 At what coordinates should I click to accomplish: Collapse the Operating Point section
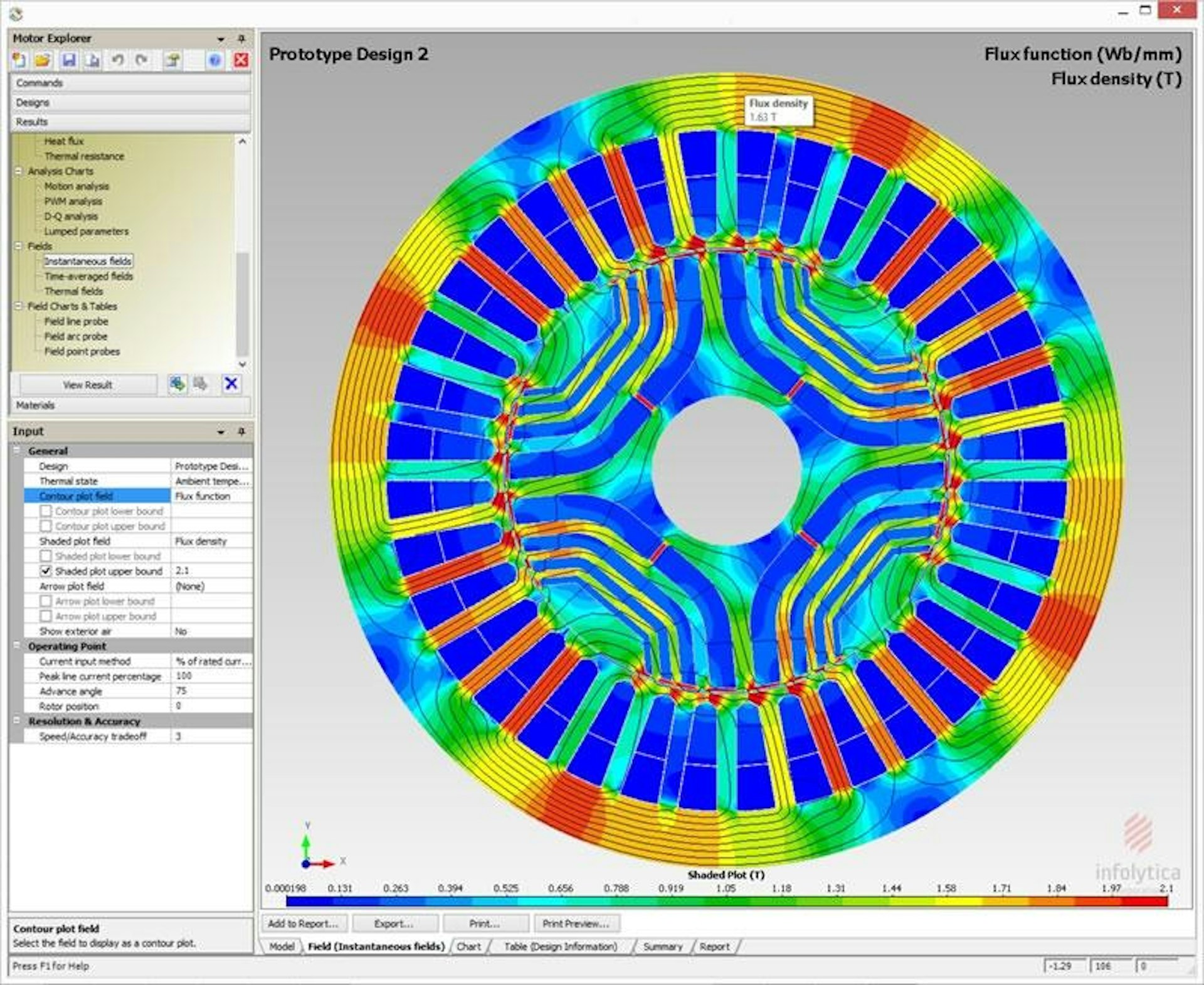17,646
